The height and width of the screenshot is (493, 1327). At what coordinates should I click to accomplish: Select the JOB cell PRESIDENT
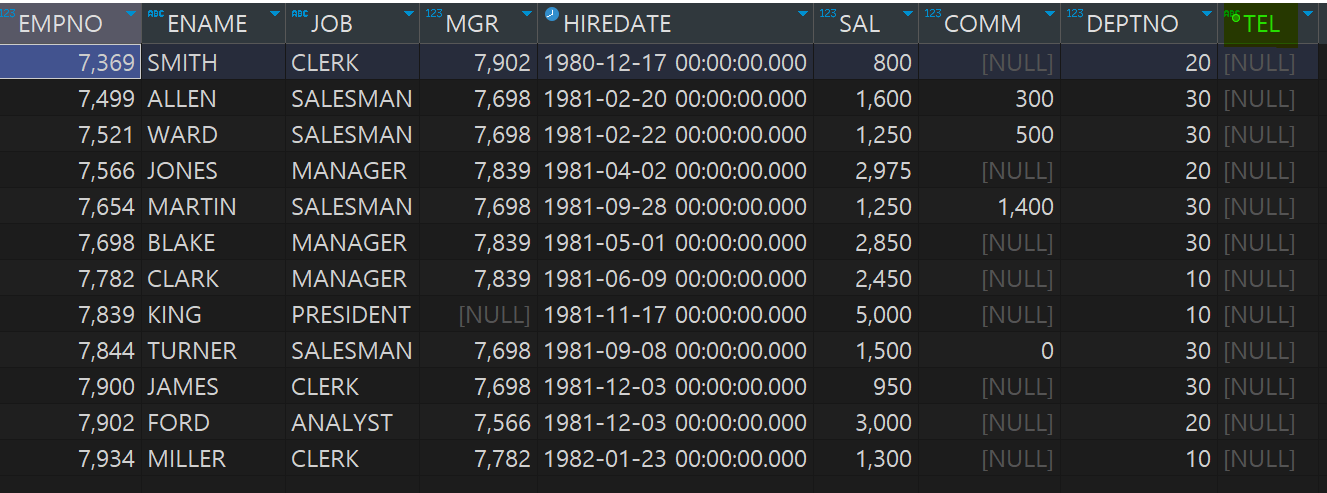pos(353,315)
